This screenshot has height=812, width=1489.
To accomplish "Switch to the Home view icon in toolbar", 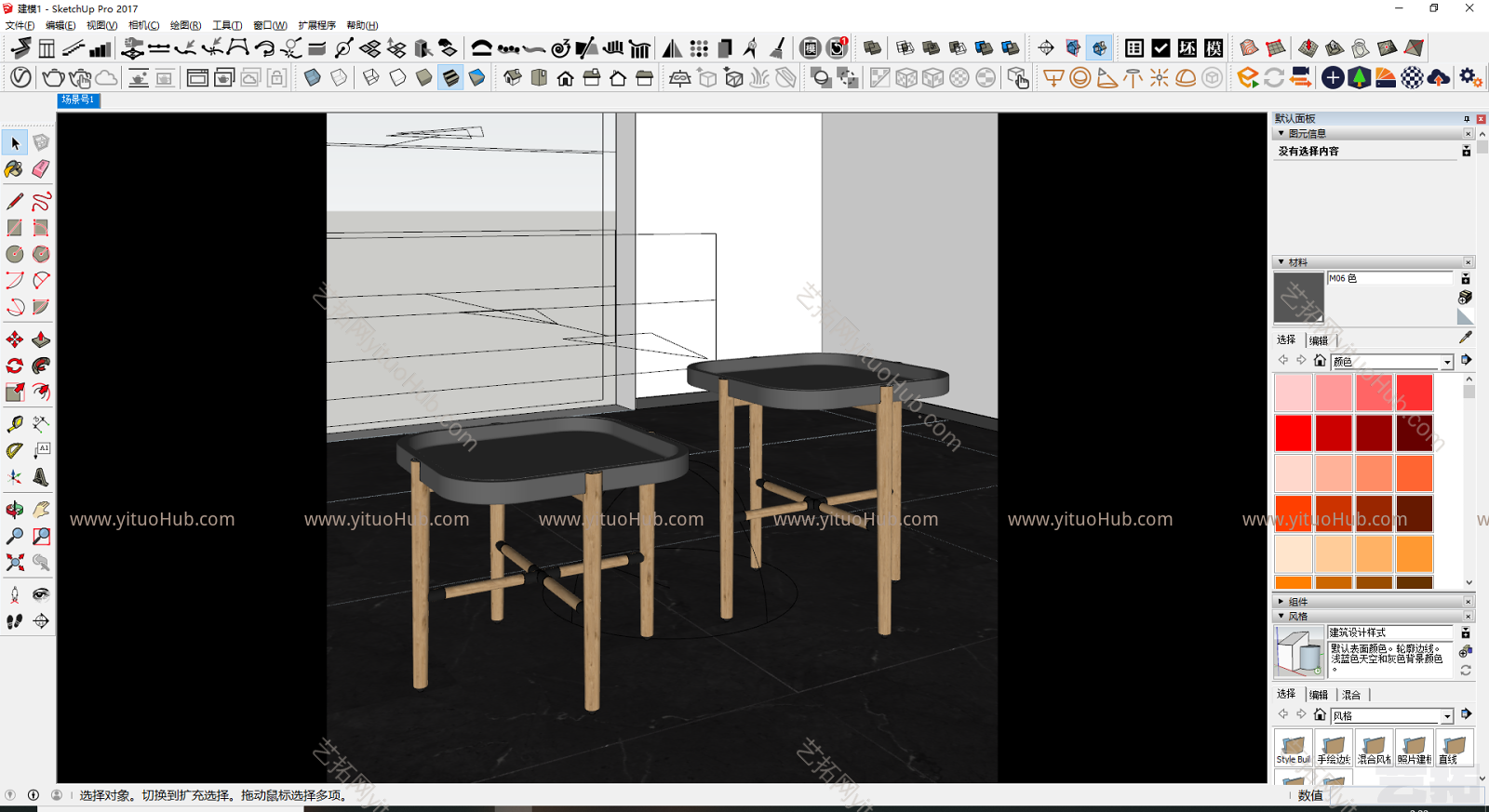I will tap(565, 77).
